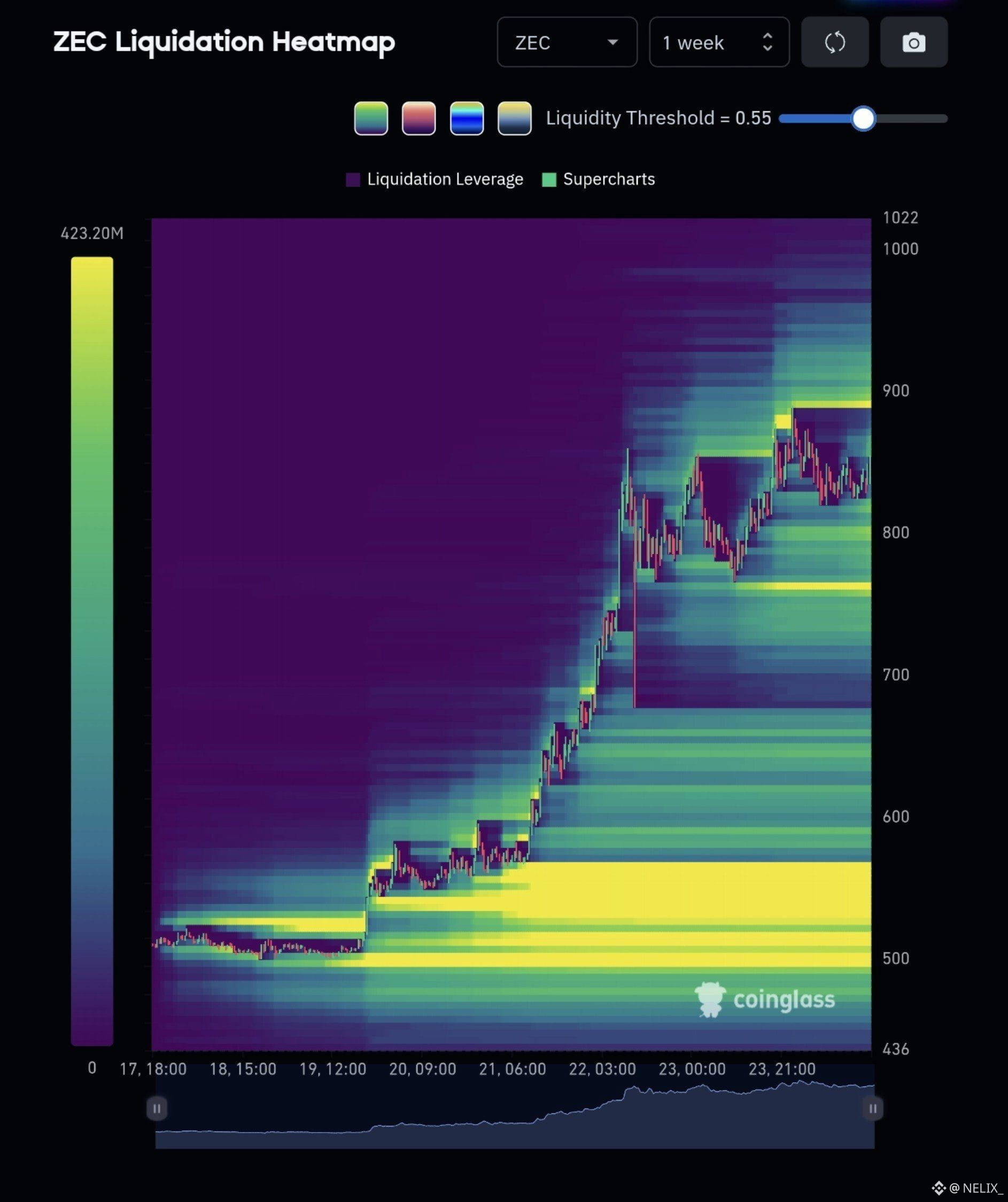This screenshot has width=1008, height=1202.
Task: Click the 23, 21:00 time axis label
Action: click(782, 1069)
